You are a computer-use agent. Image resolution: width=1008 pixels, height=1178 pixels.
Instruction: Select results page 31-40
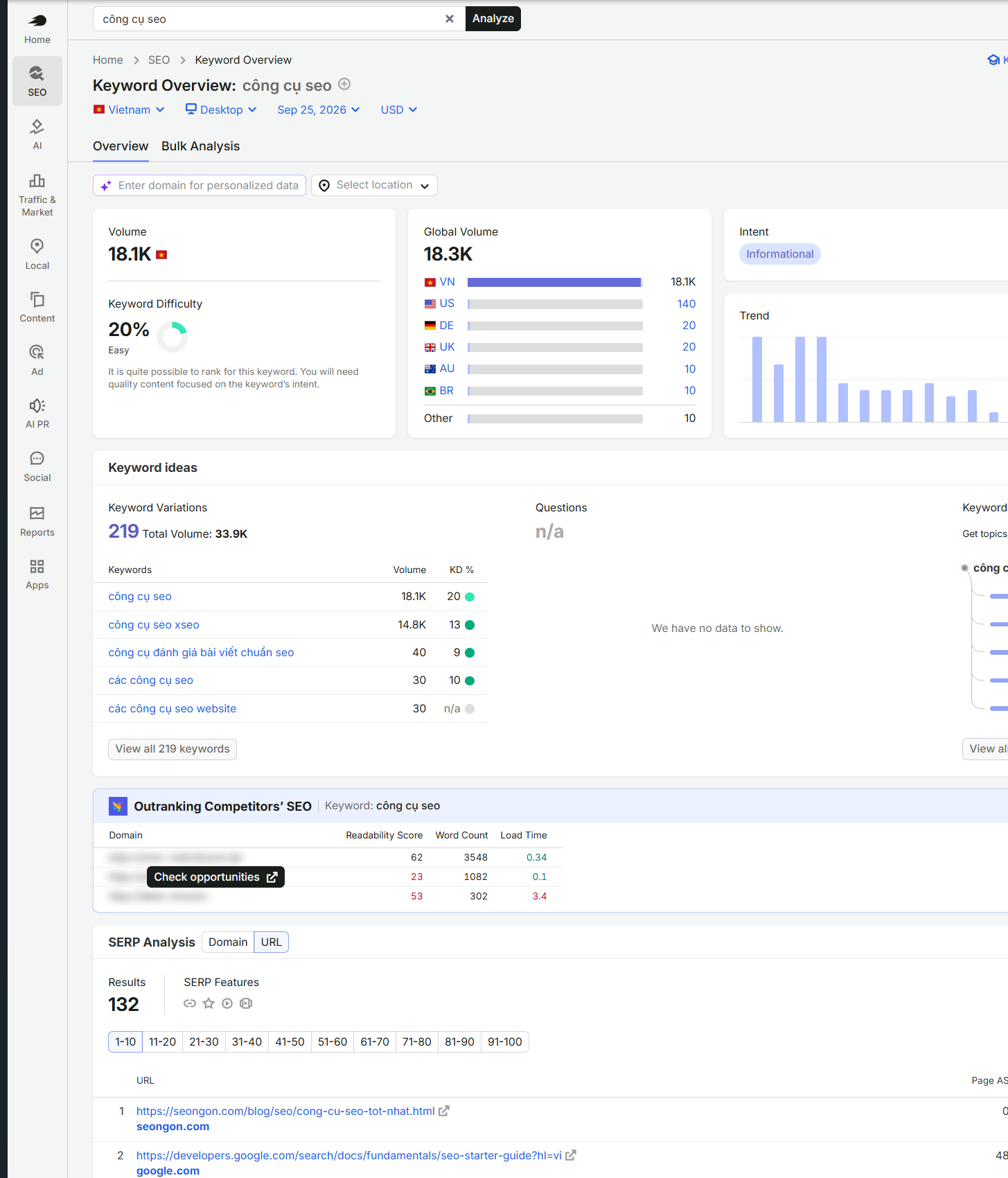point(247,1042)
